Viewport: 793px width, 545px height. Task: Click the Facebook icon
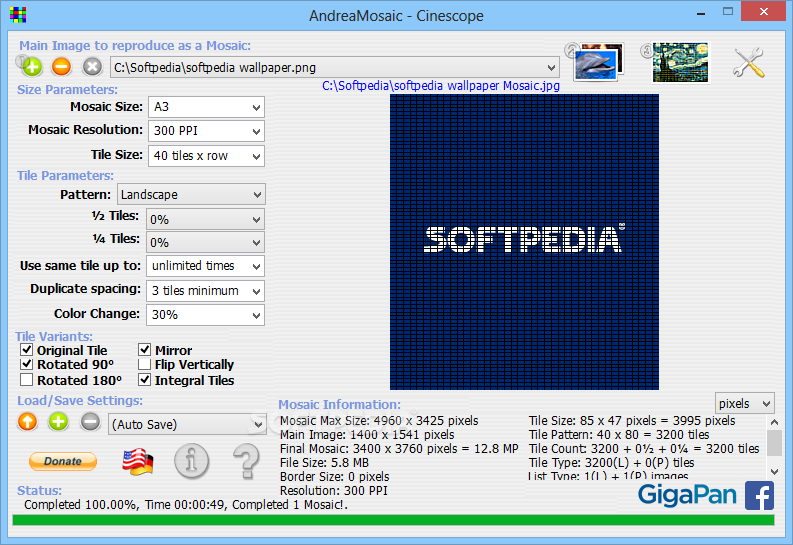pos(759,496)
